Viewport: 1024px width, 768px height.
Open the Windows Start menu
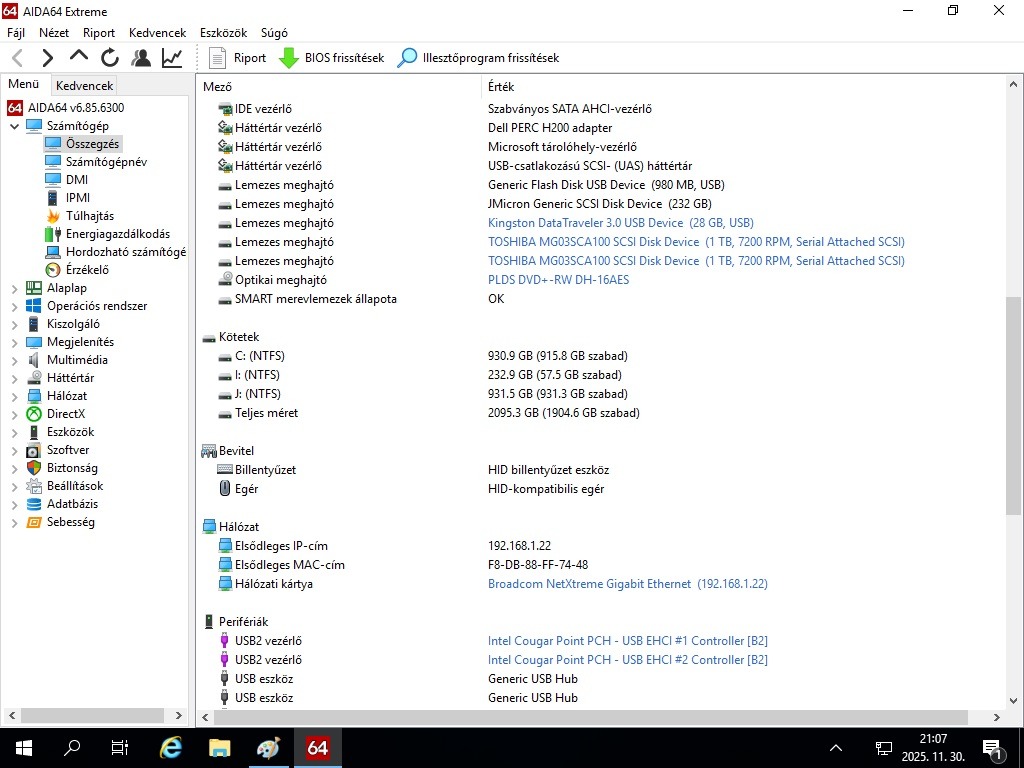coord(24,748)
